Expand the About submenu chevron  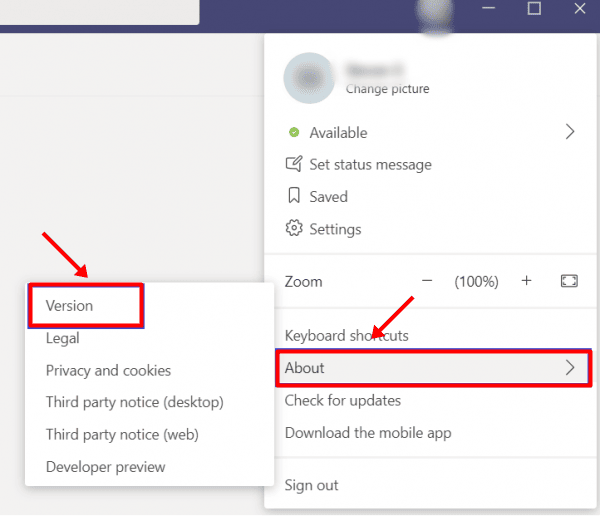(x=570, y=367)
